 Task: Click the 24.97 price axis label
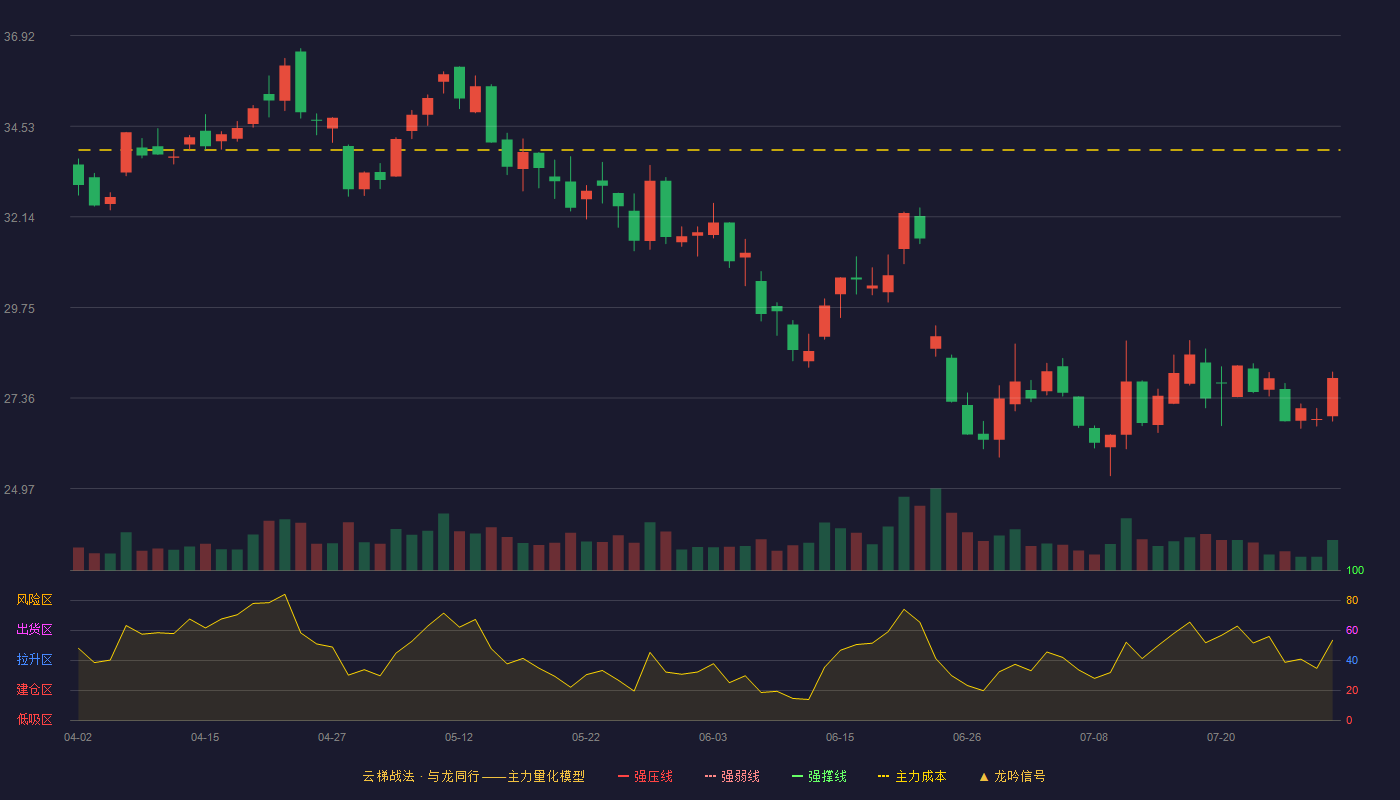point(19,490)
